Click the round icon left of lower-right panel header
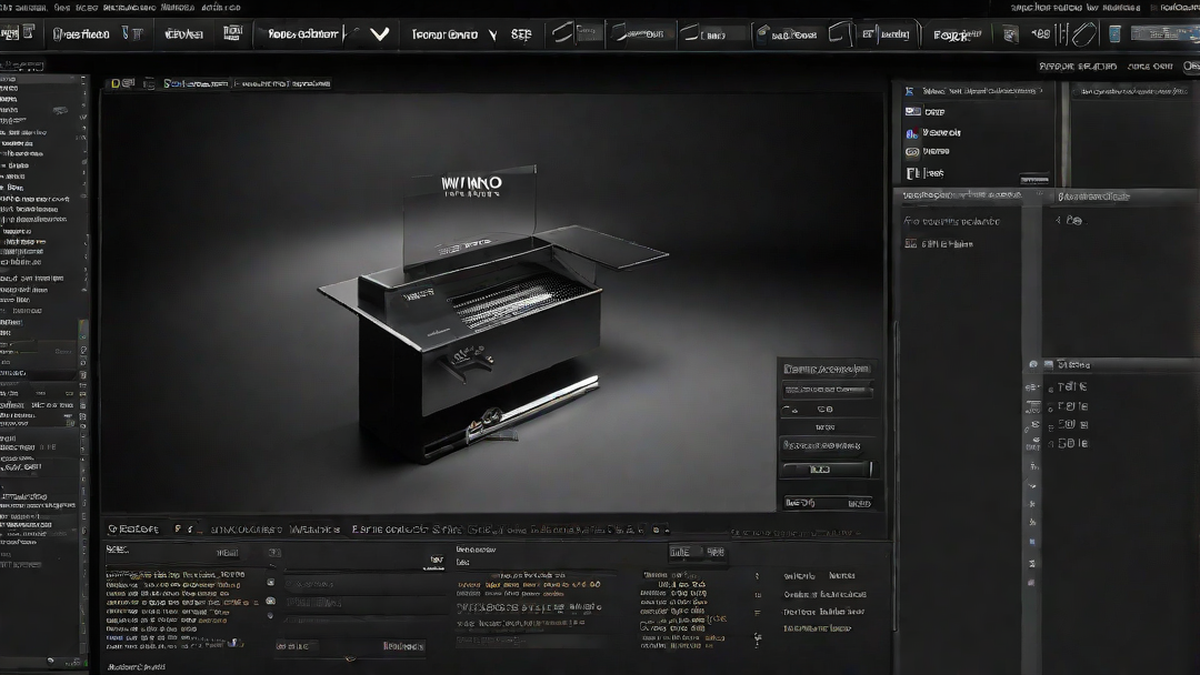Viewport: 1200px width, 675px height. click(1033, 365)
